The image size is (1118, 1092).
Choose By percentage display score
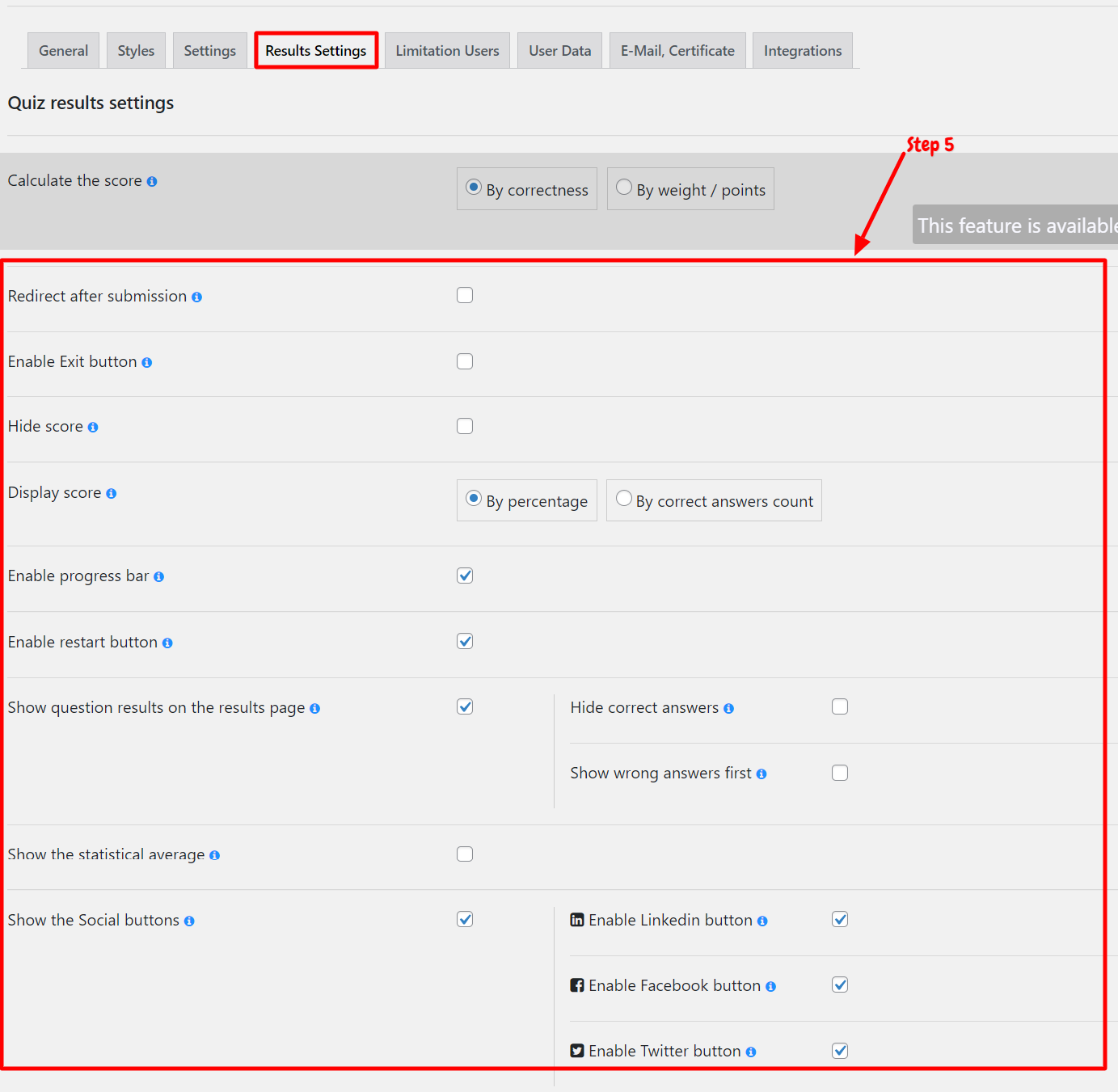pyautogui.click(x=527, y=500)
